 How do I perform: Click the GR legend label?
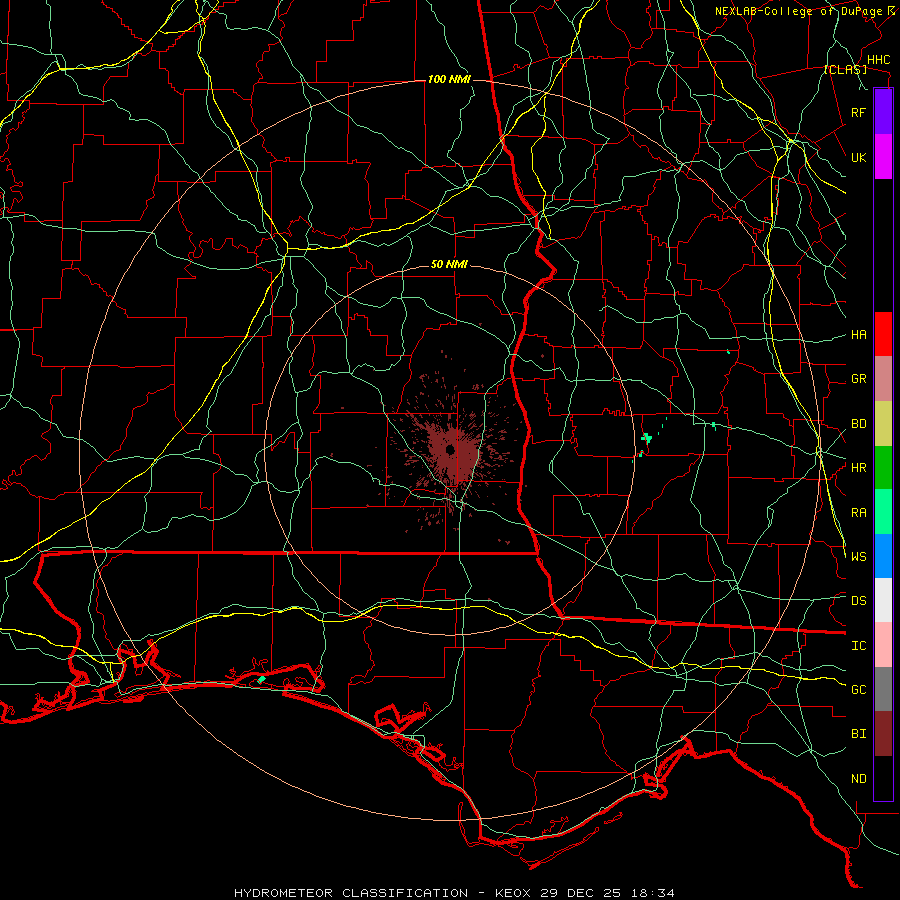(x=858, y=379)
